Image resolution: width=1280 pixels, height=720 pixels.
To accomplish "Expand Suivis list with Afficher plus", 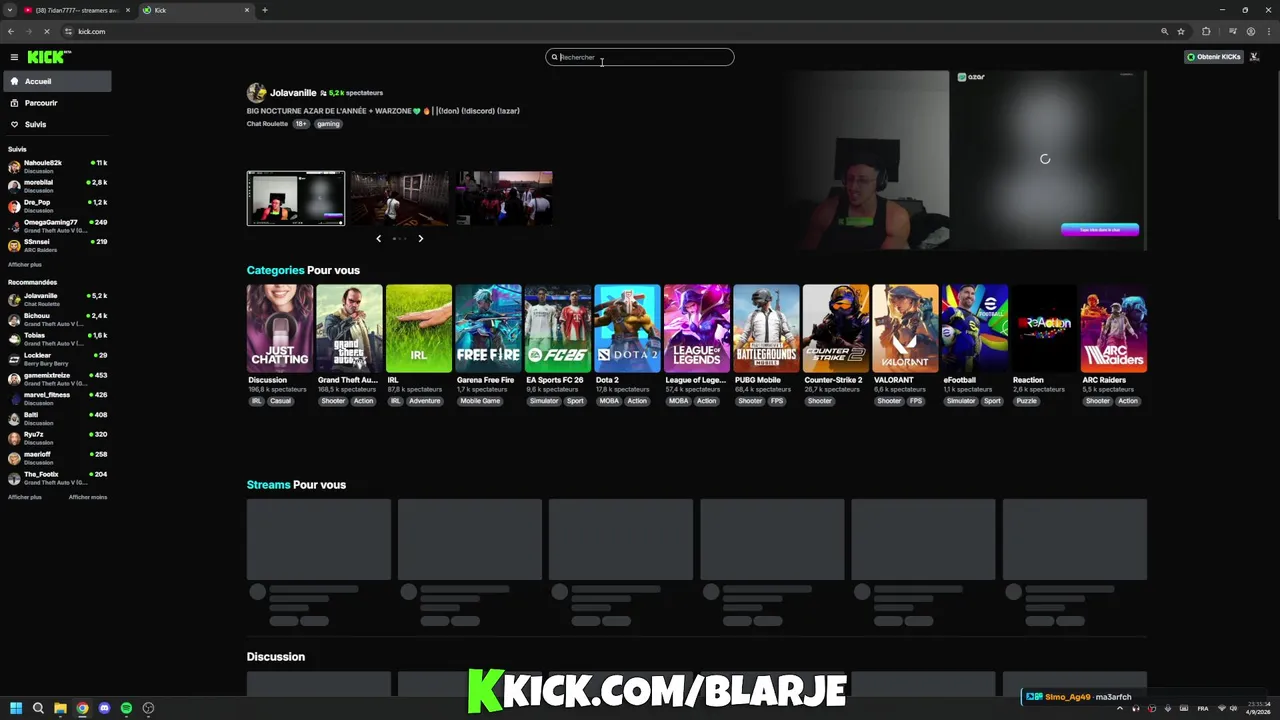I will click(25, 265).
